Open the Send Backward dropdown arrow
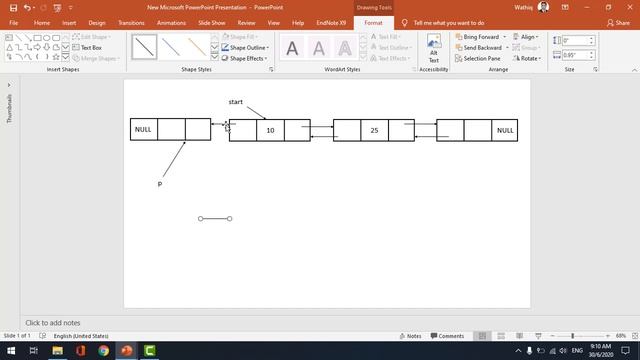The height and width of the screenshot is (360, 640). click(x=507, y=48)
